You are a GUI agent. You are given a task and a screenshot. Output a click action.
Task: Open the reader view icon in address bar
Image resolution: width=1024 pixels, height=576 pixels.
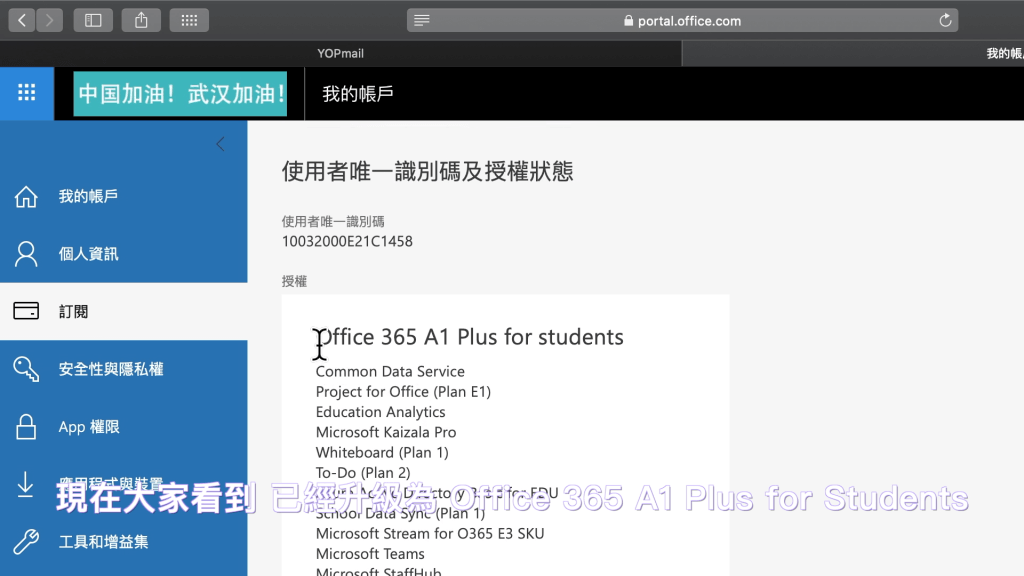click(422, 20)
